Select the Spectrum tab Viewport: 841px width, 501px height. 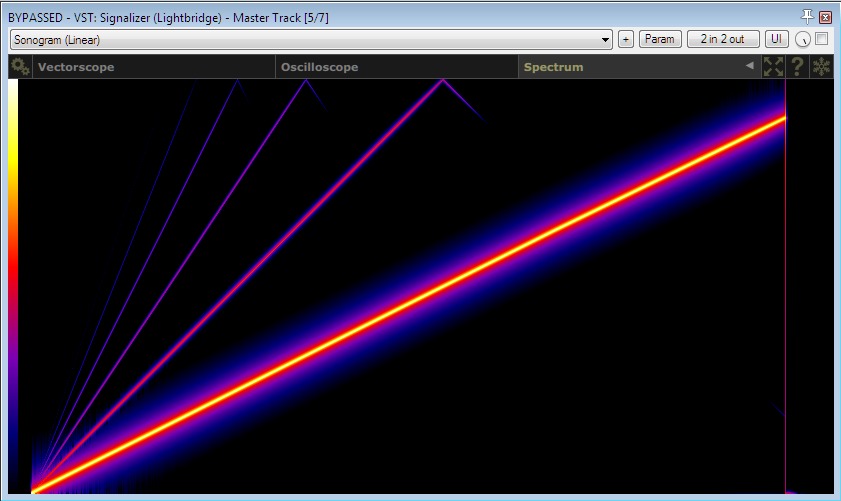pos(553,67)
